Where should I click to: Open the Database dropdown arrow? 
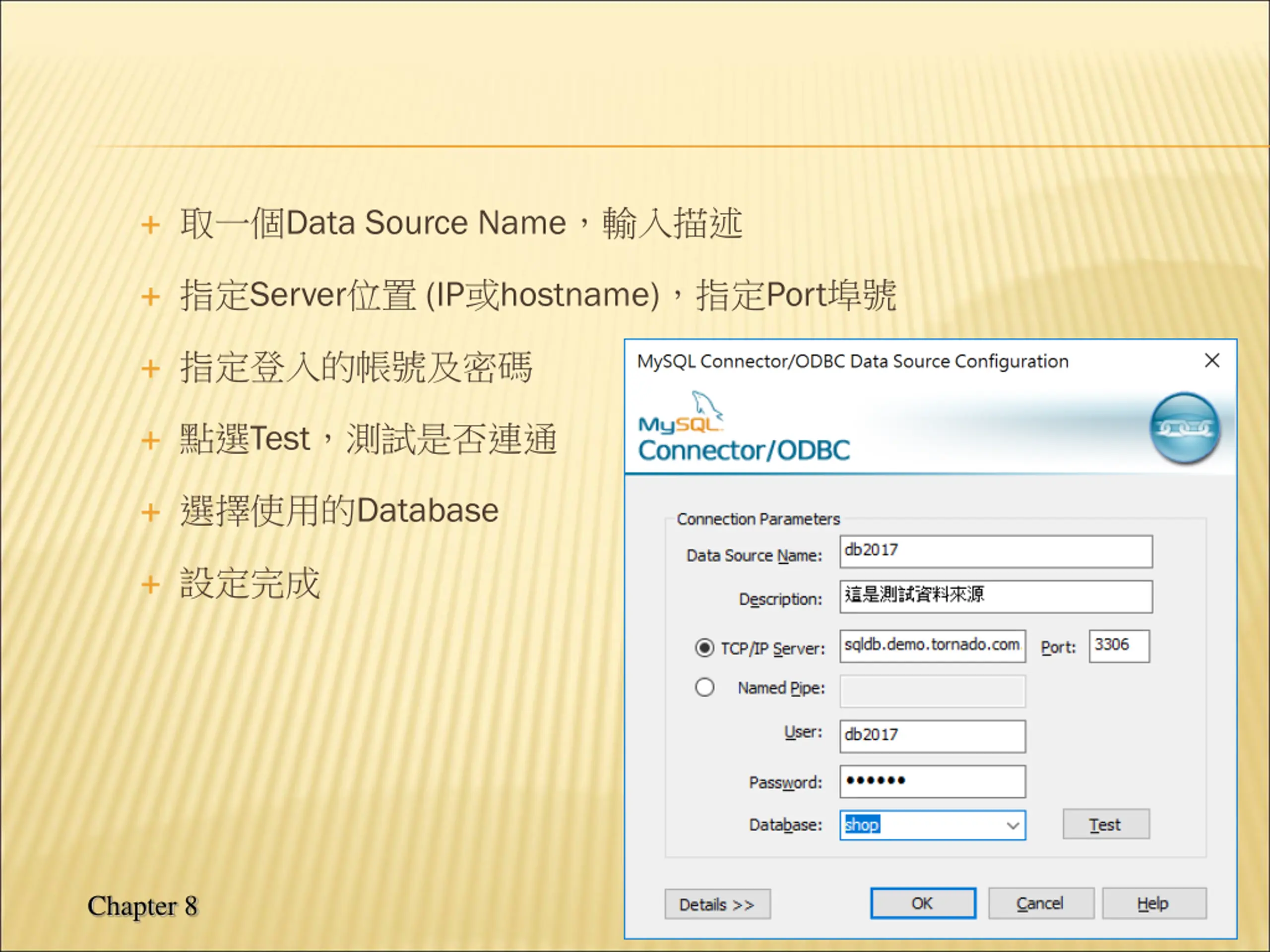(1013, 825)
